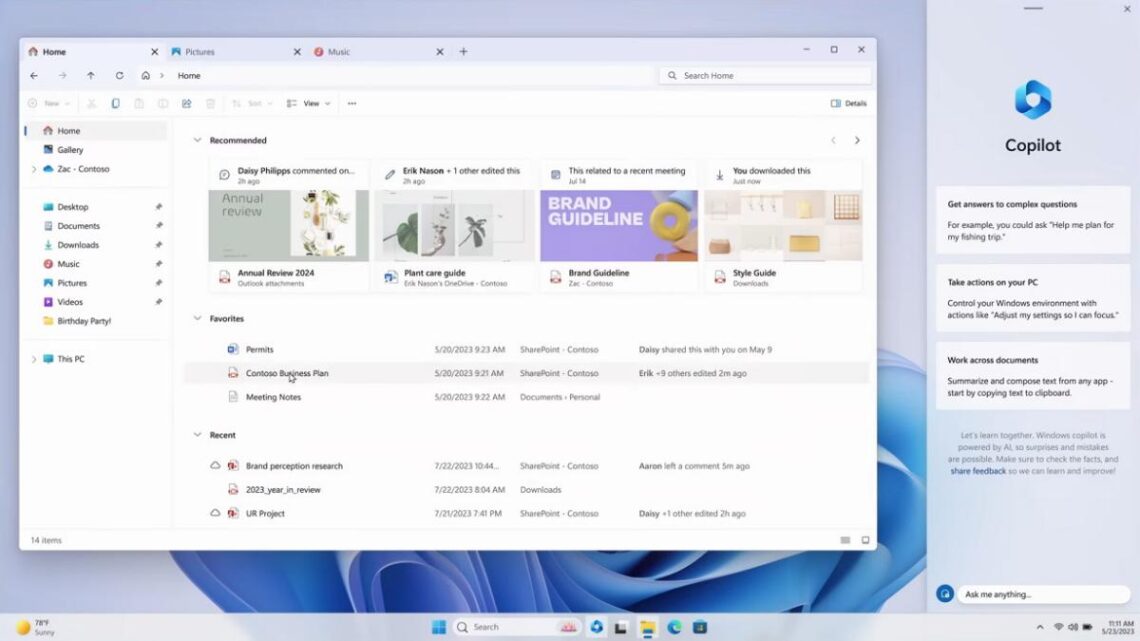Open the Style Guide thumbnail
The image size is (1140, 641).
coord(783,225)
